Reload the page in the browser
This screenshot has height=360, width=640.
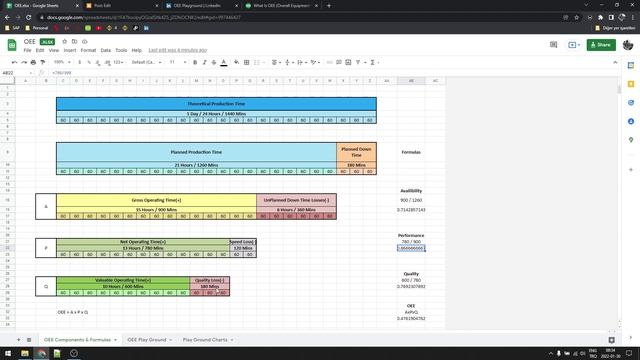pos(29,18)
